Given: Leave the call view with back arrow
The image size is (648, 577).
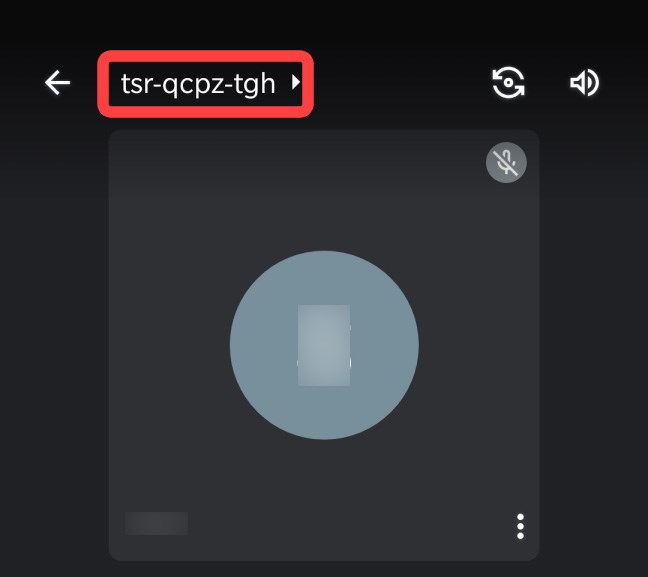Looking at the screenshot, I should click(57, 83).
